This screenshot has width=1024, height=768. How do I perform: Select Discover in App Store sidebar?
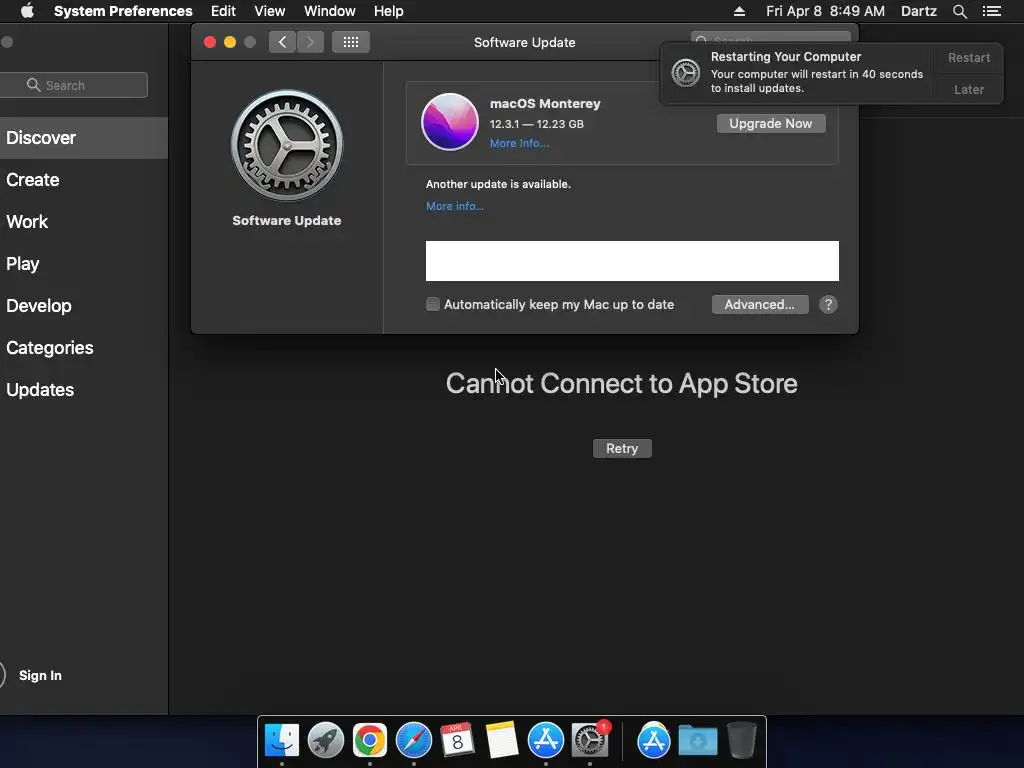tap(84, 138)
